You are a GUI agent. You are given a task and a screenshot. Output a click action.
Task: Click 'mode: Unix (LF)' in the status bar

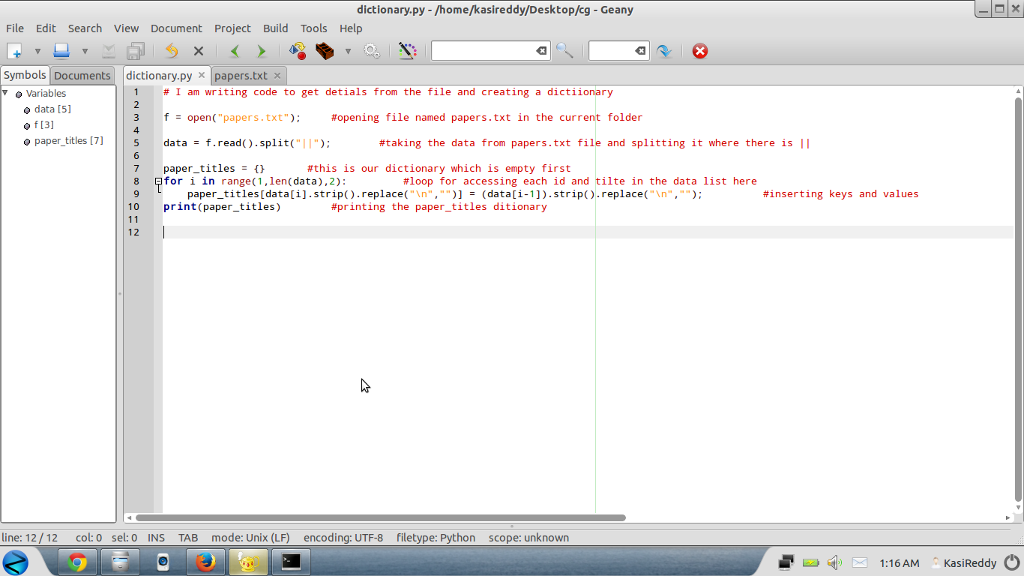250,538
